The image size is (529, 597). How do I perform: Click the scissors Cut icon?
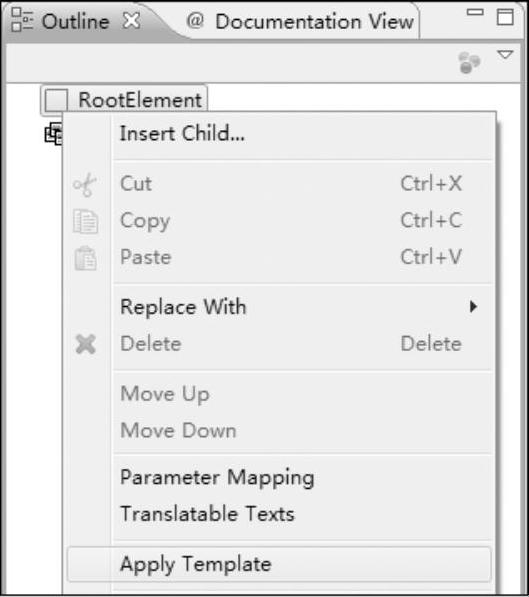pos(85,185)
